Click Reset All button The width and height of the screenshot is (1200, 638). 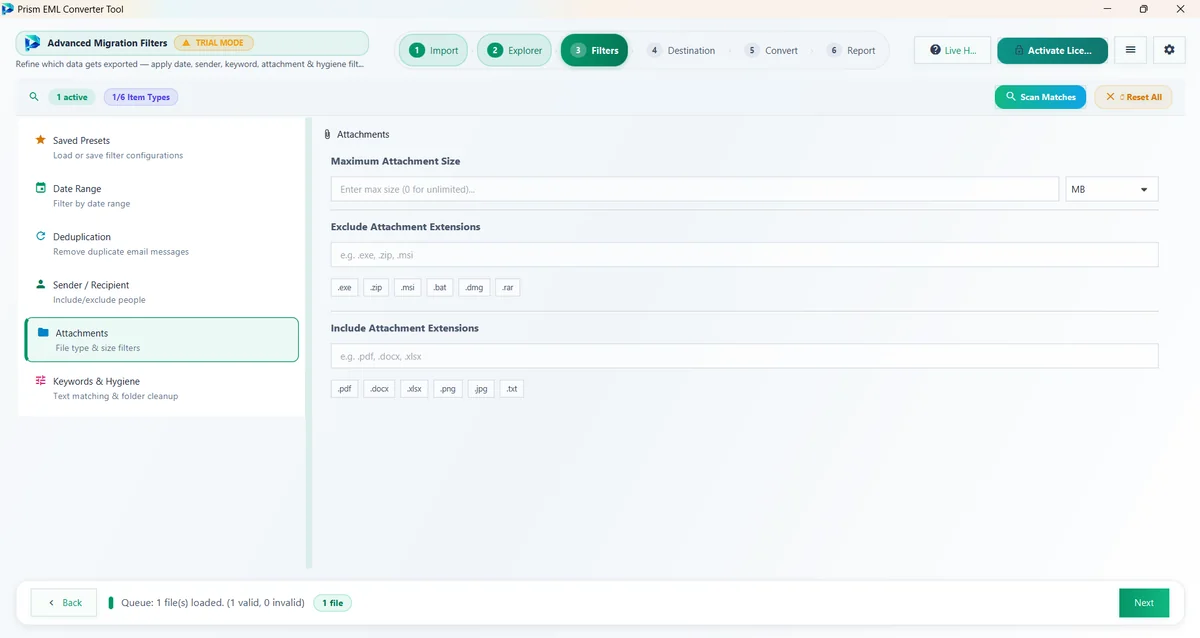(1133, 97)
